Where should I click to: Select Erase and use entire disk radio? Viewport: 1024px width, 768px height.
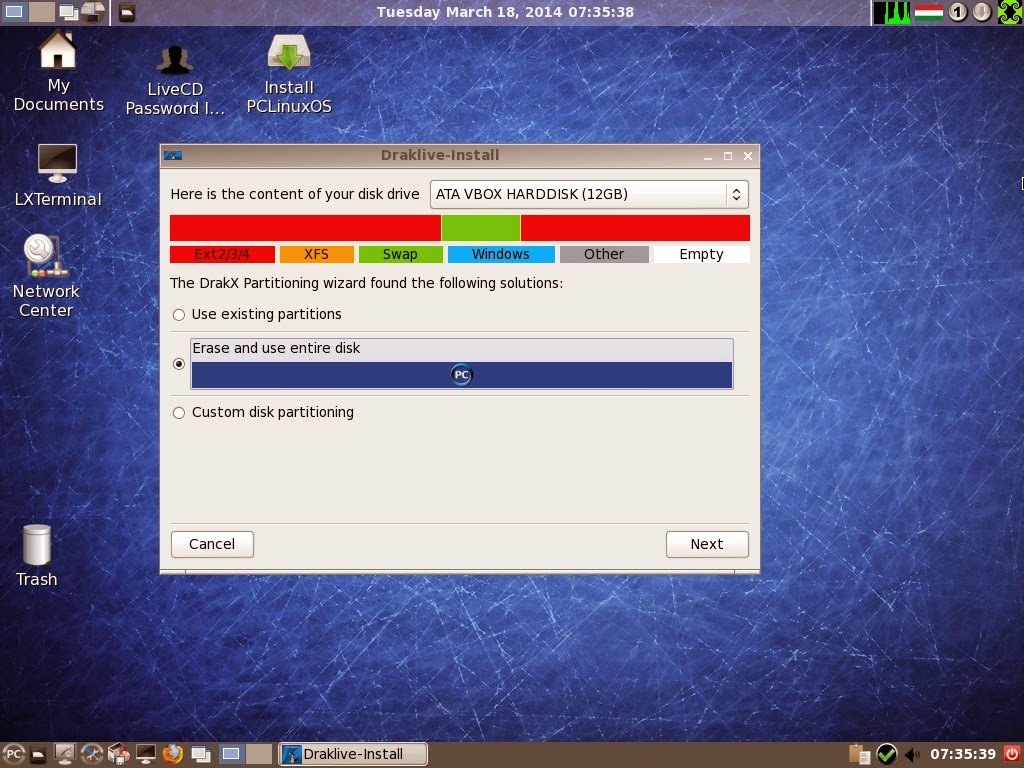point(179,364)
